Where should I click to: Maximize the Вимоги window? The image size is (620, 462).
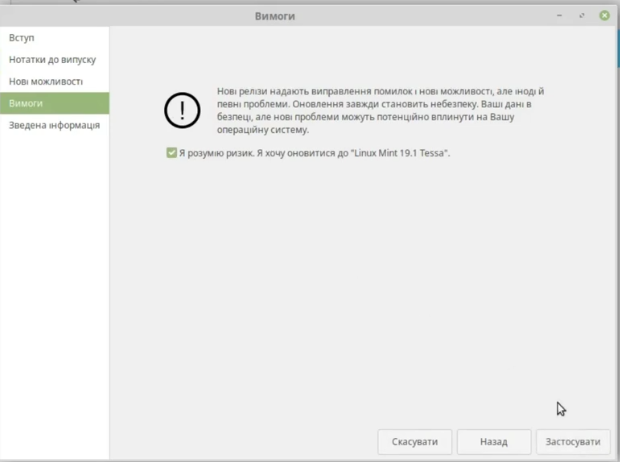pos(582,16)
